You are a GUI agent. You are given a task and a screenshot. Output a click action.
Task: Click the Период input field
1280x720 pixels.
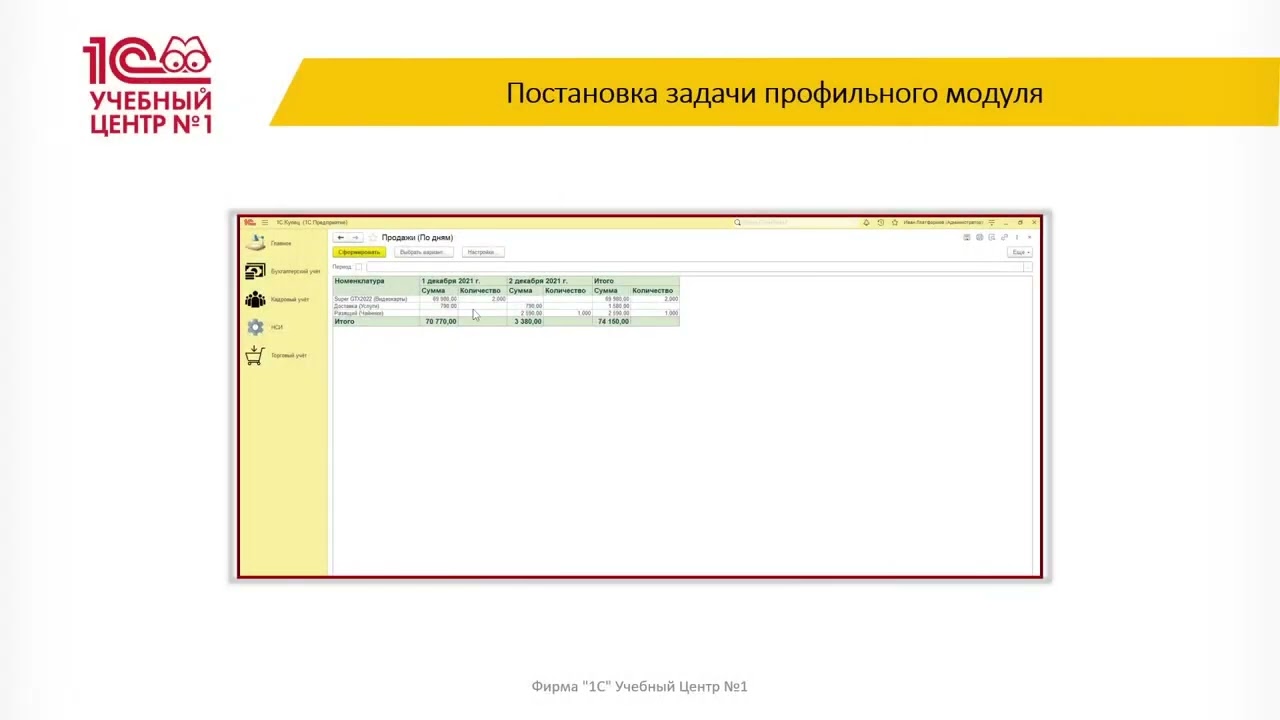694,267
